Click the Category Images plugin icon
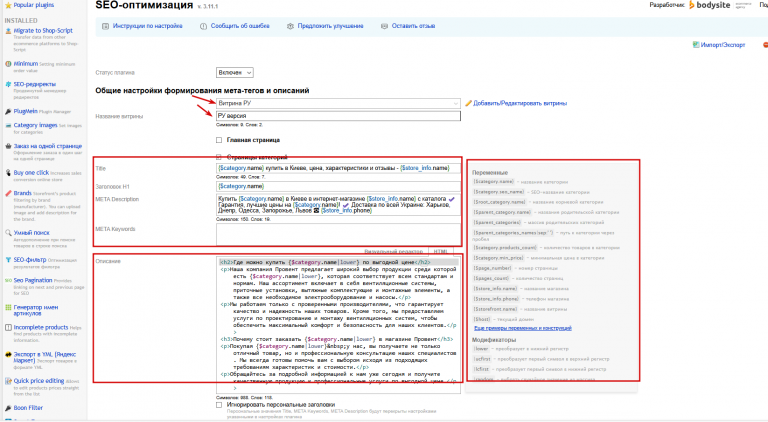Screen dimensions: 768x422 (x=8, y=126)
